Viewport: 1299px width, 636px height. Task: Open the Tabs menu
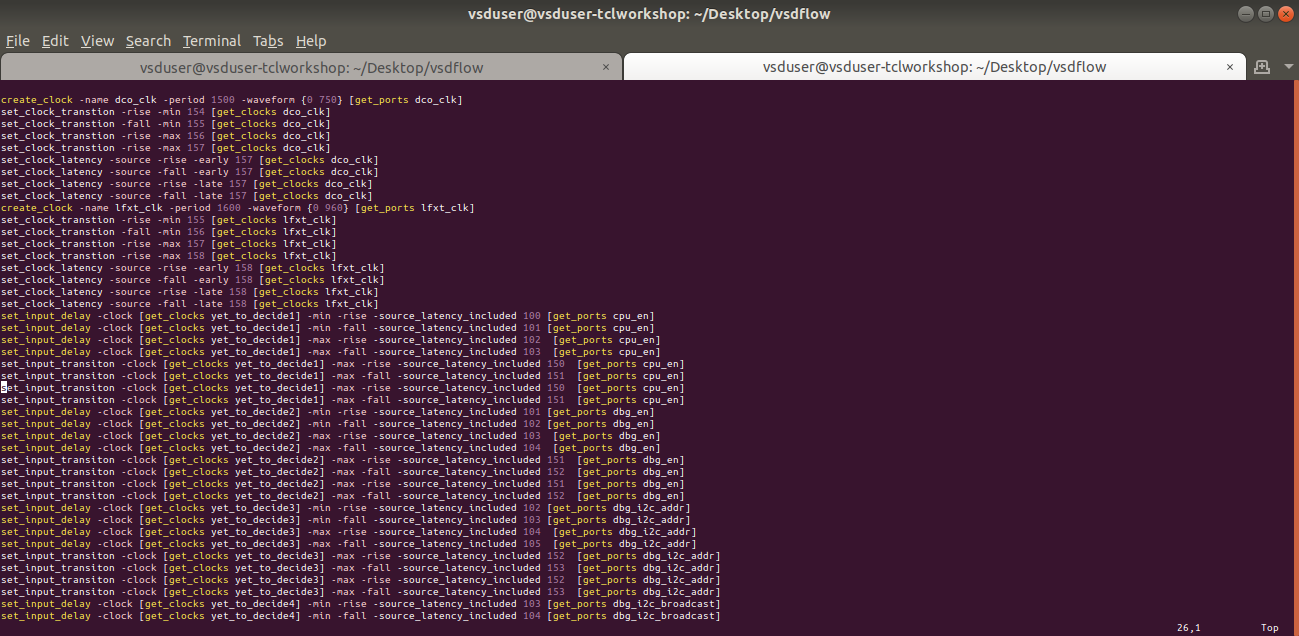coord(267,41)
